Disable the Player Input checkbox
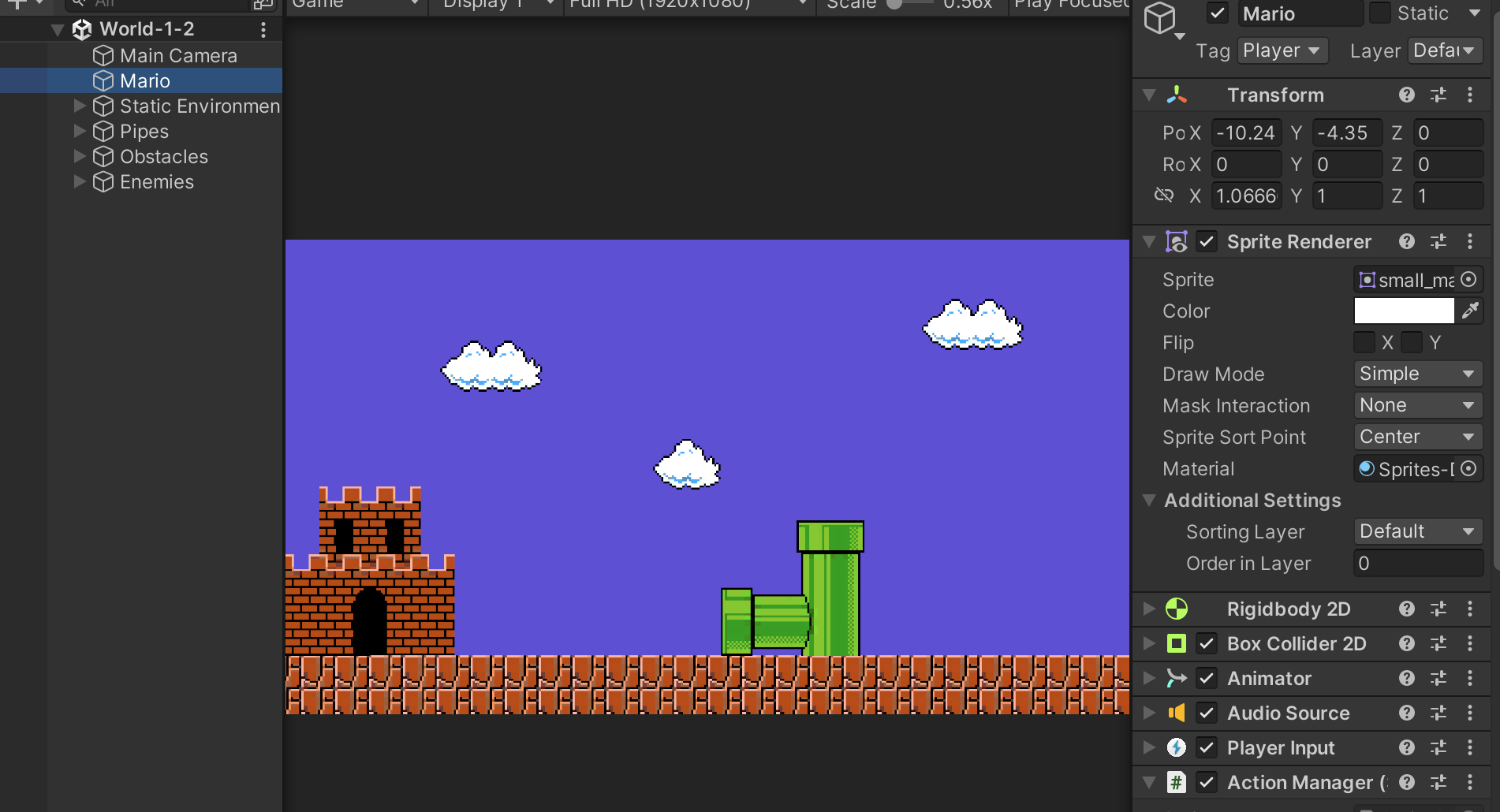1500x812 pixels. (1207, 747)
